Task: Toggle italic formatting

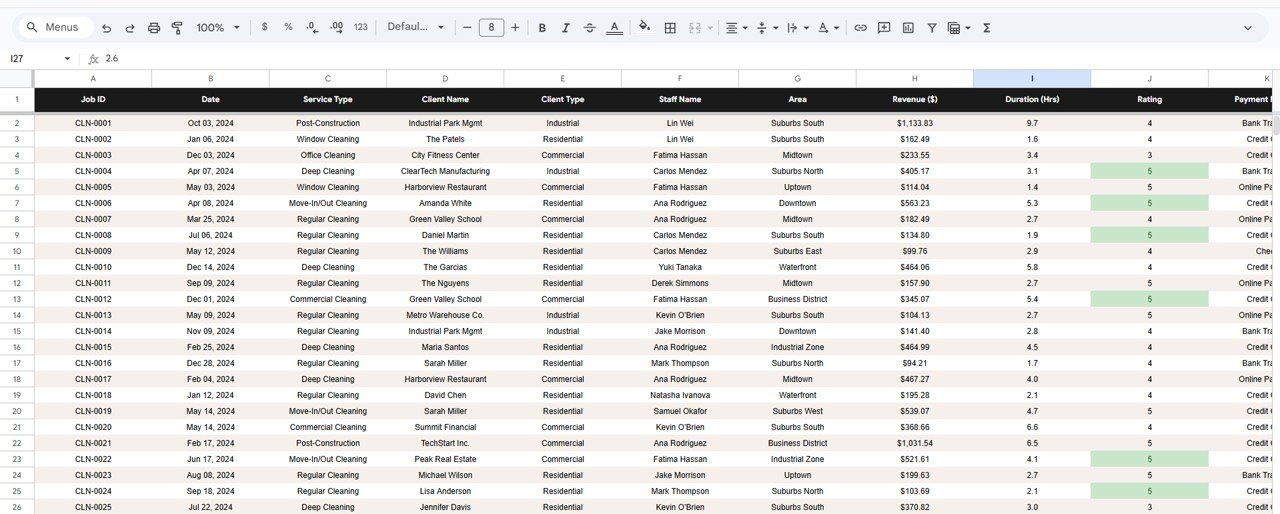Action: pos(566,28)
